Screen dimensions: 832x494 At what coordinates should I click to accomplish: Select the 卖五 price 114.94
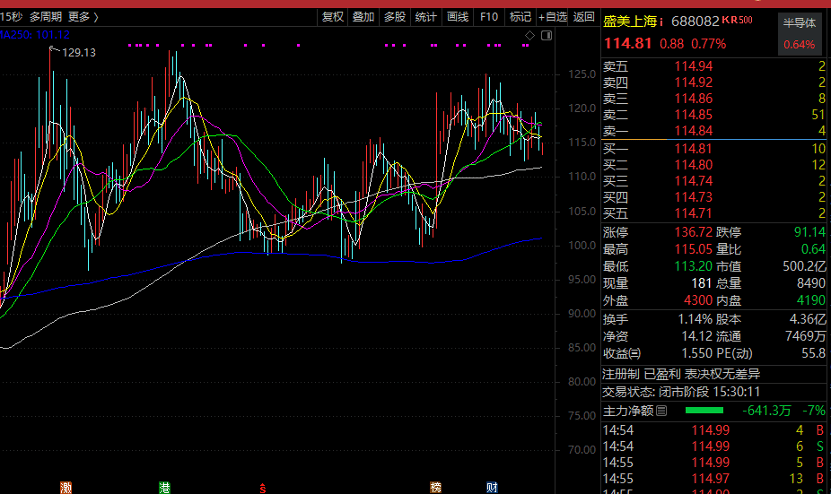coord(694,66)
